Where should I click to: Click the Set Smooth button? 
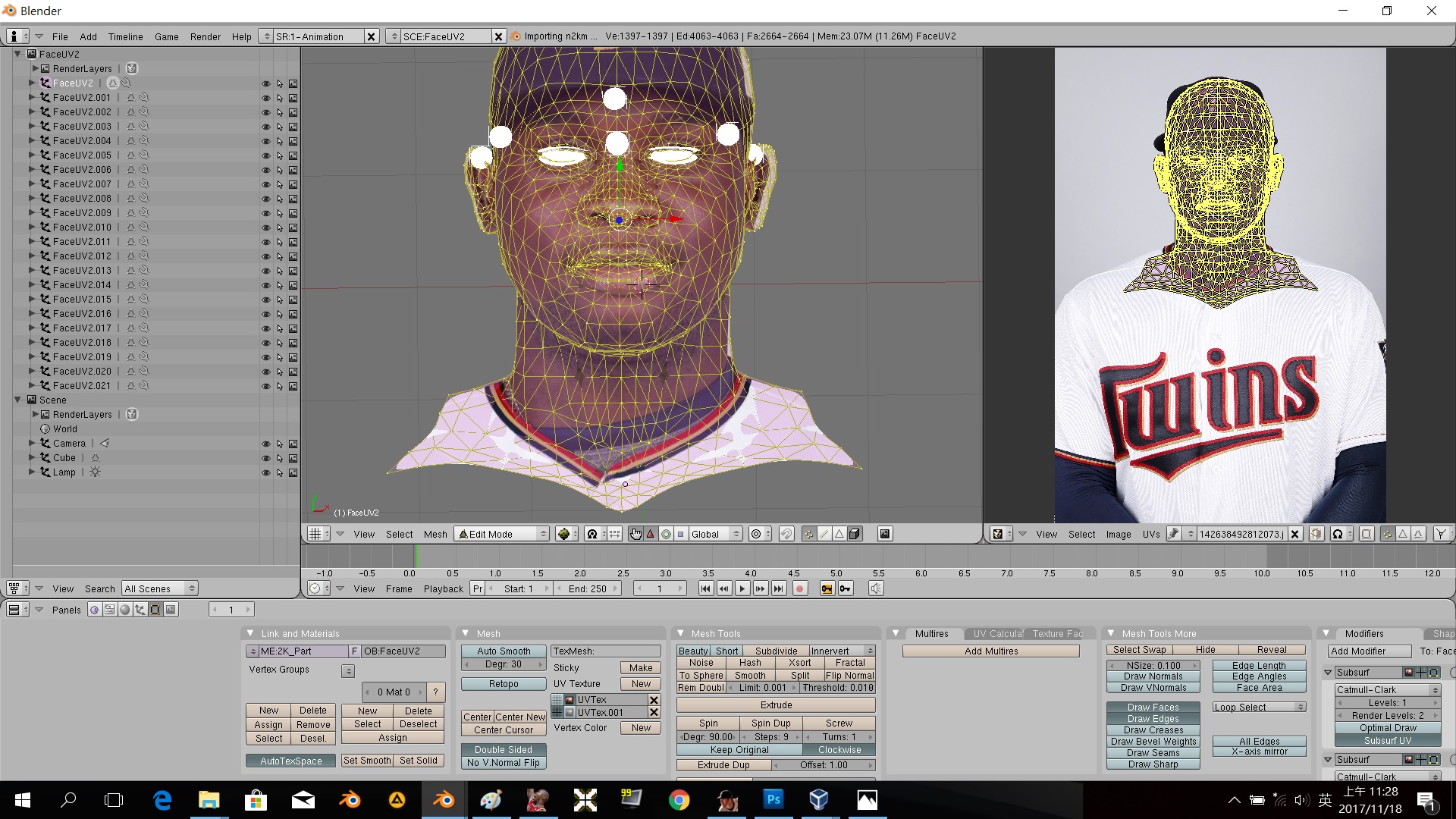tap(367, 761)
